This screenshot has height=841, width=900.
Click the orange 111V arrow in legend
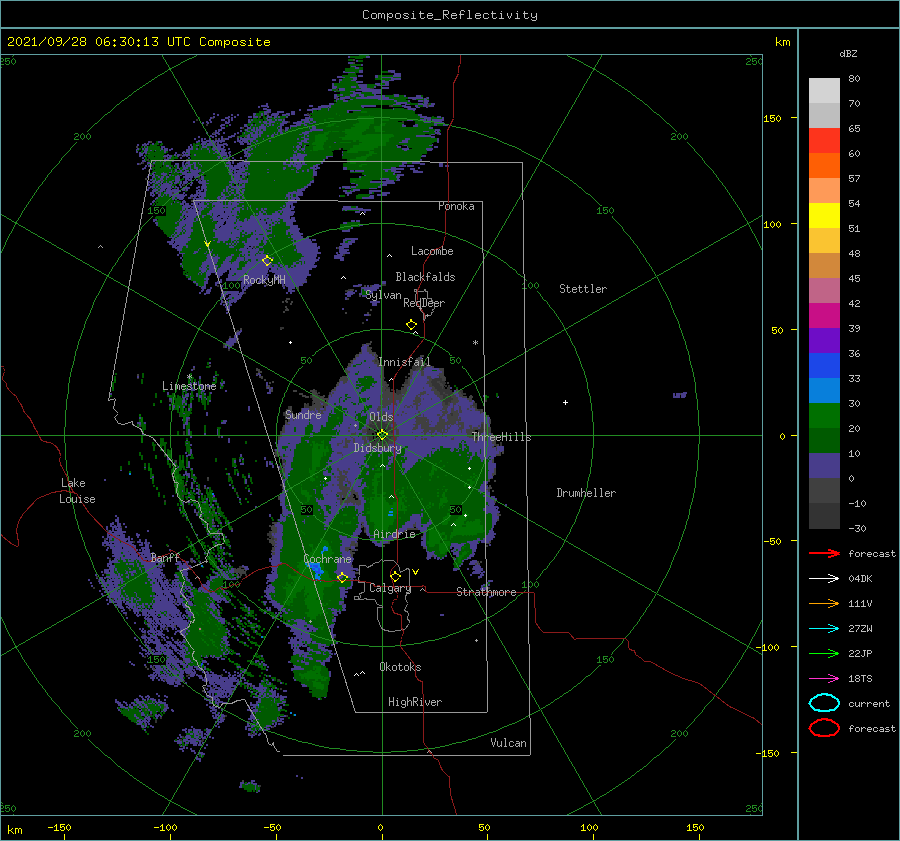coord(824,603)
